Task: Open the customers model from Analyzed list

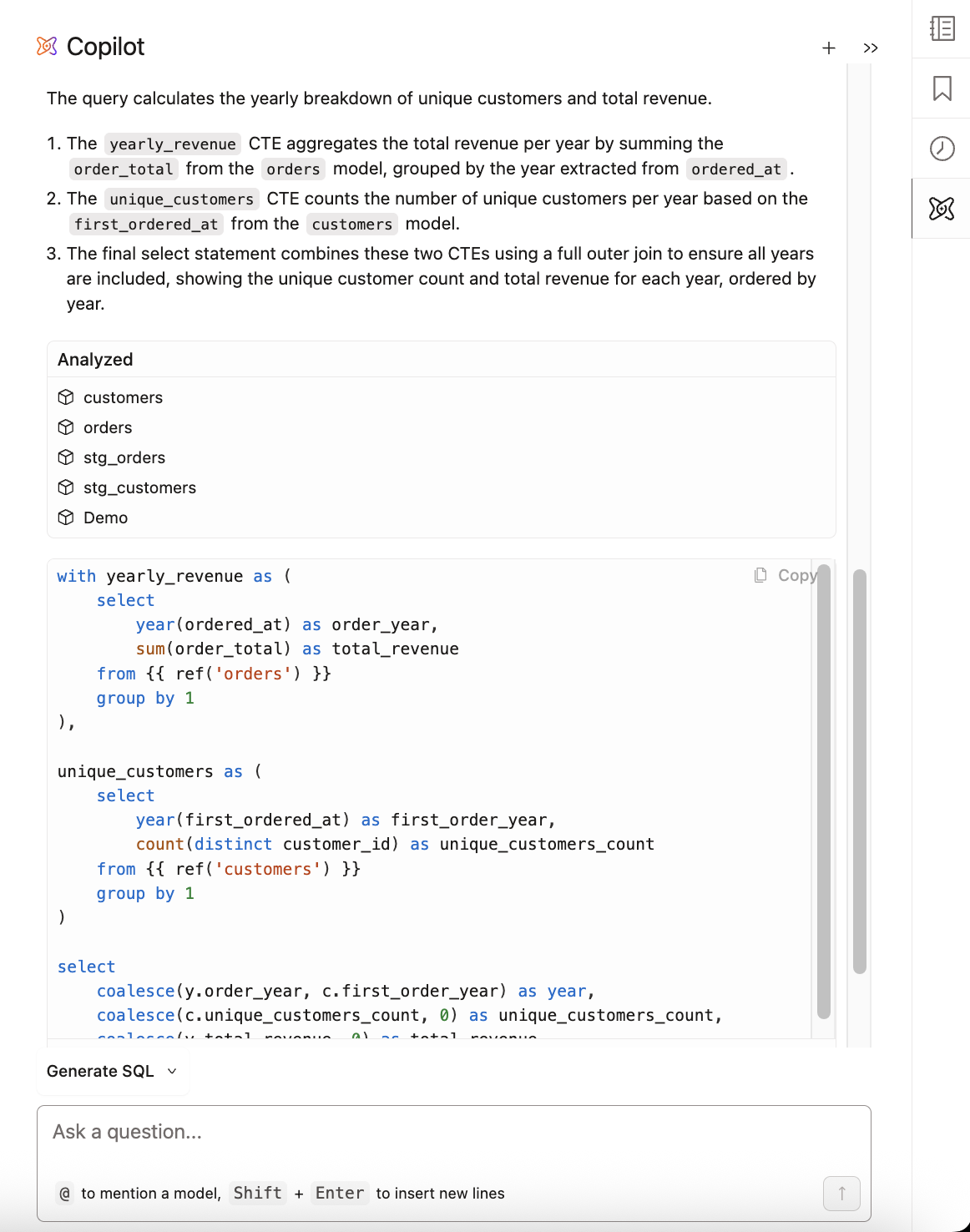Action: point(123,397)
